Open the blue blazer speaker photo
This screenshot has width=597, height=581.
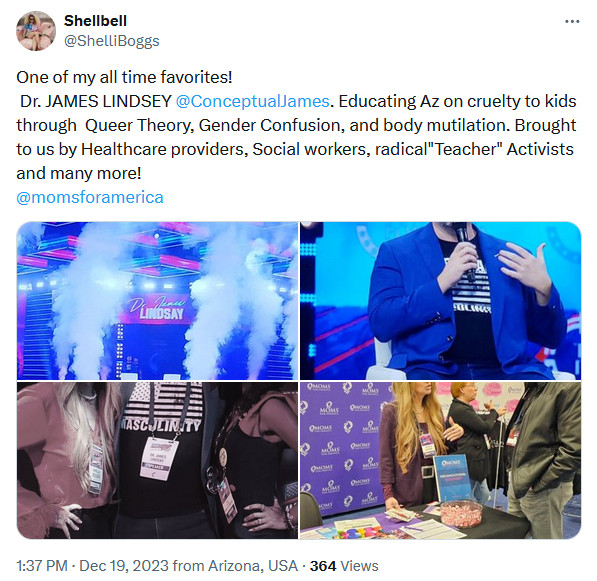pos(441,301)
